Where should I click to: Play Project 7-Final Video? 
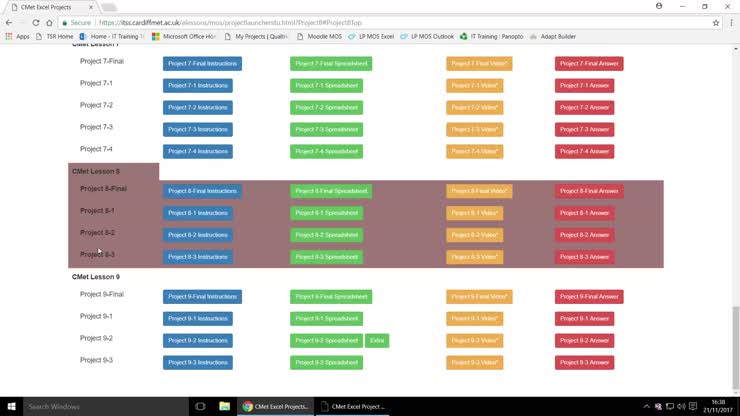479,64
